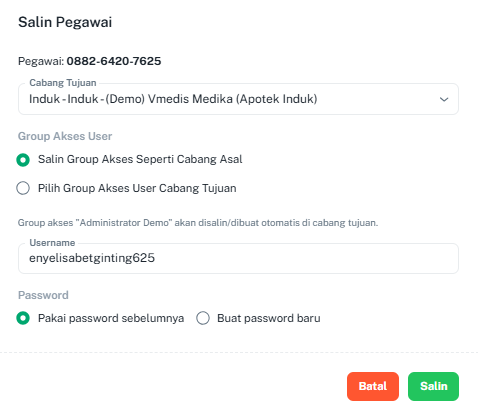The width and height of the screenshot is (478, 411).
Task: Click the Salin Pegawai dialog title
Action: [65, 22]
